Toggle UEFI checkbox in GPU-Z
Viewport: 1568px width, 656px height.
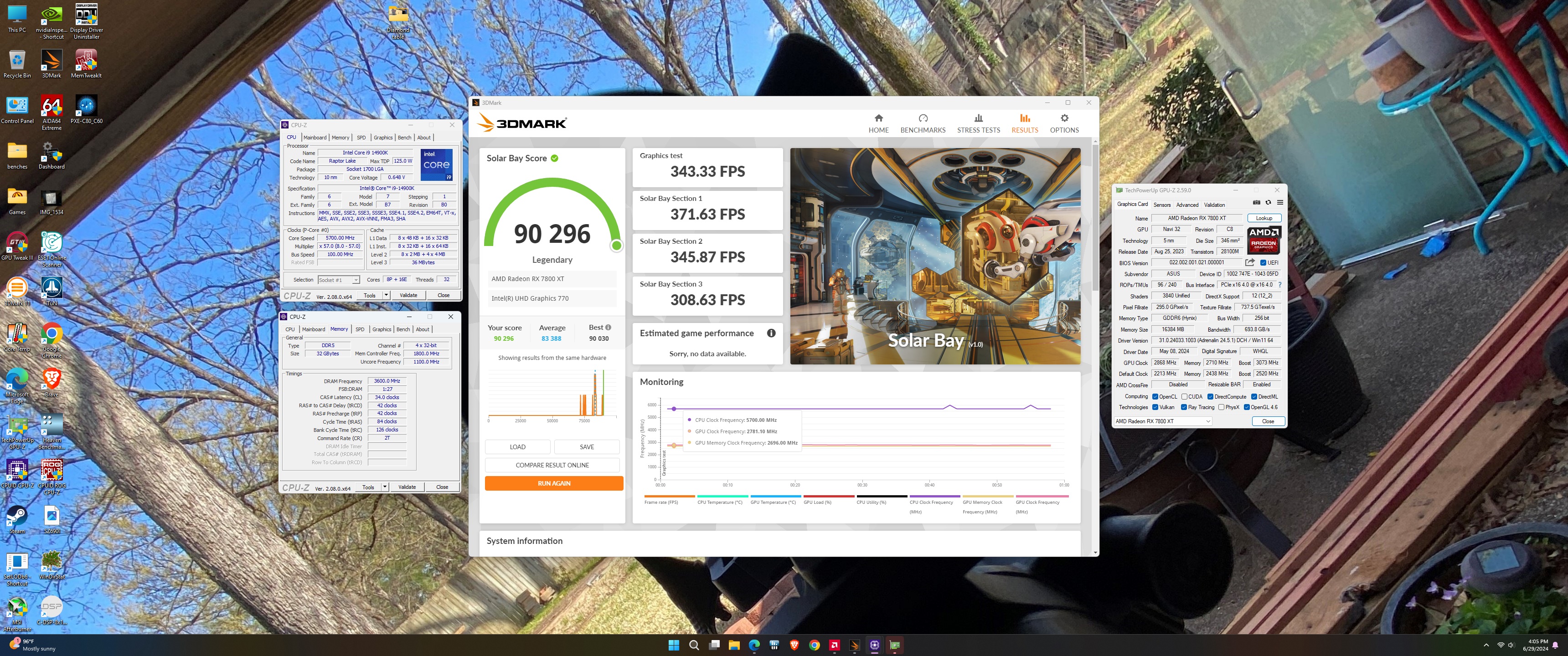[1263, 263]
